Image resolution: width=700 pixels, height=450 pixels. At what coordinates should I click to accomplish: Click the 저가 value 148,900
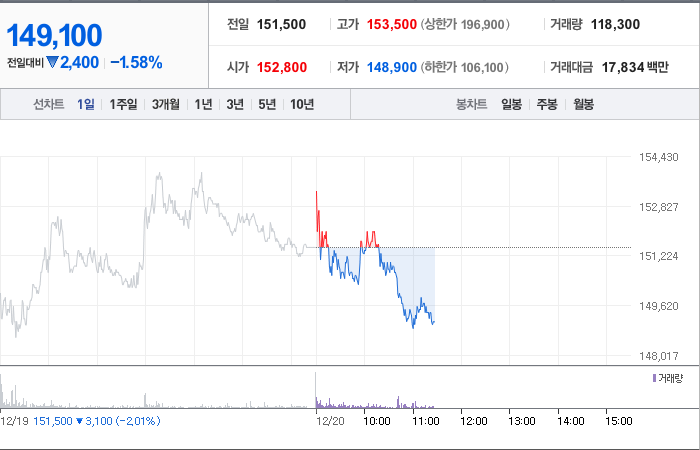(392, 67)
